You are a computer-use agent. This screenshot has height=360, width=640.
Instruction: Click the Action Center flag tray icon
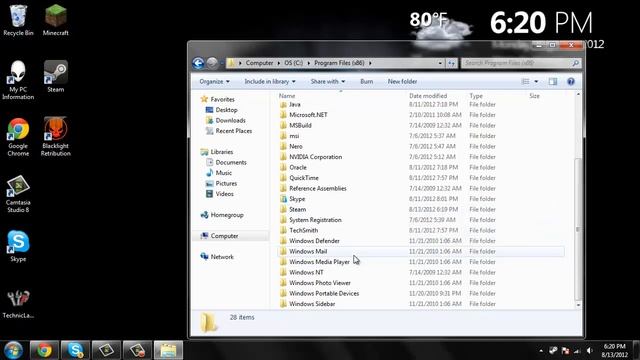(x=565, y=350)
